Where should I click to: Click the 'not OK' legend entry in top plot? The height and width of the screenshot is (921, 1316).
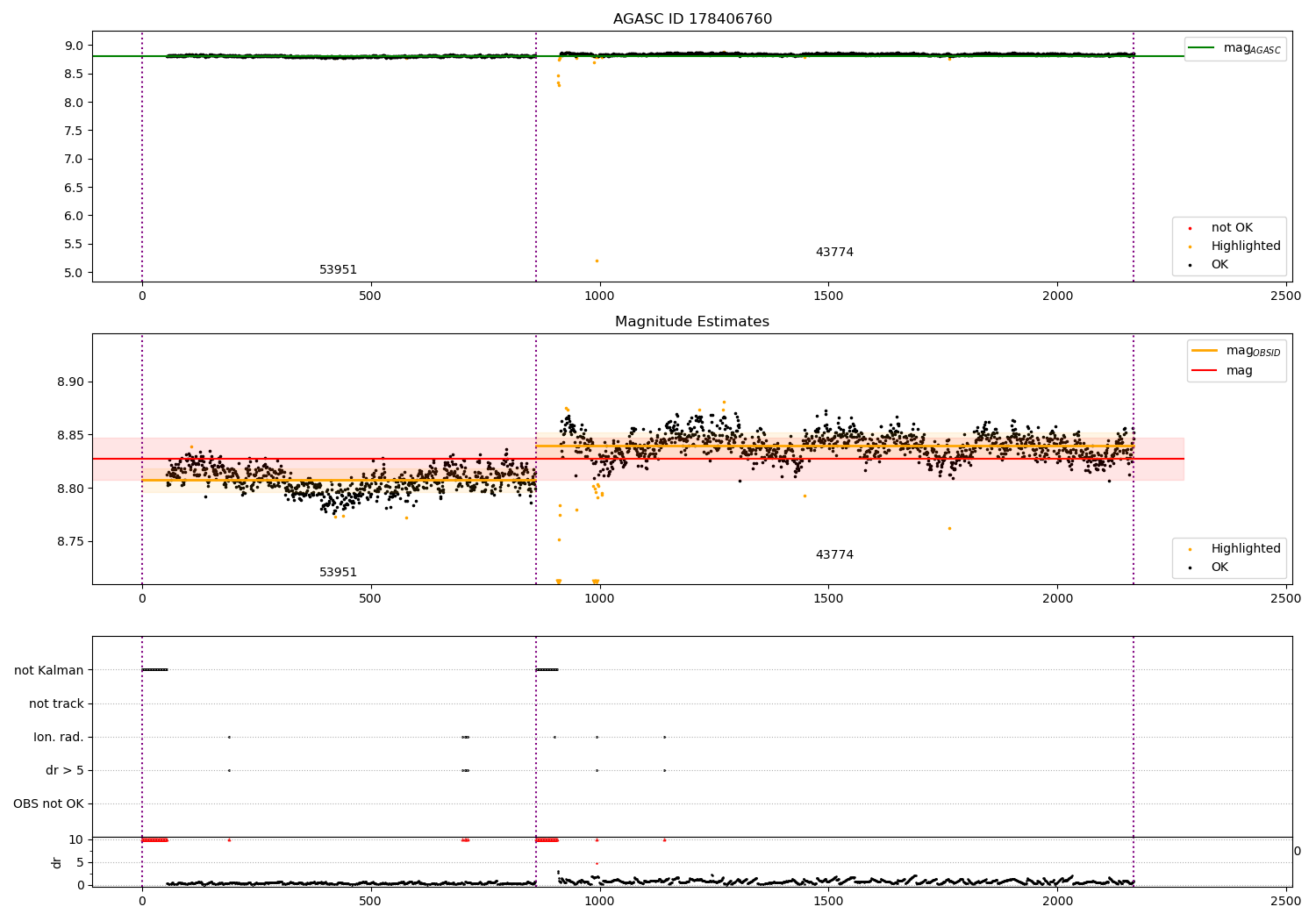click(1232, 228)
